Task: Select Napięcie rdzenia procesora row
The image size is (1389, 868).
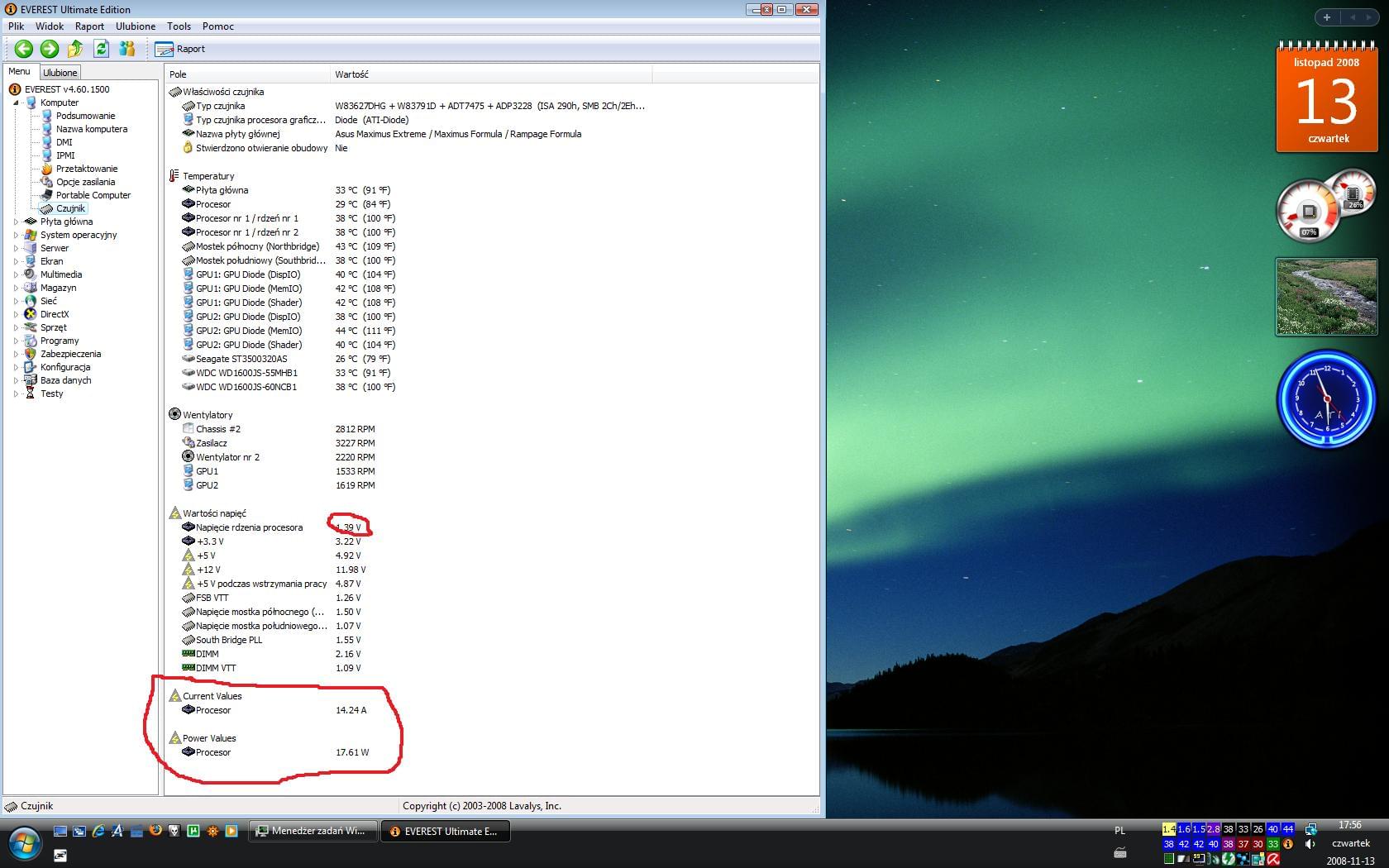Action: [x=272, y=527]
